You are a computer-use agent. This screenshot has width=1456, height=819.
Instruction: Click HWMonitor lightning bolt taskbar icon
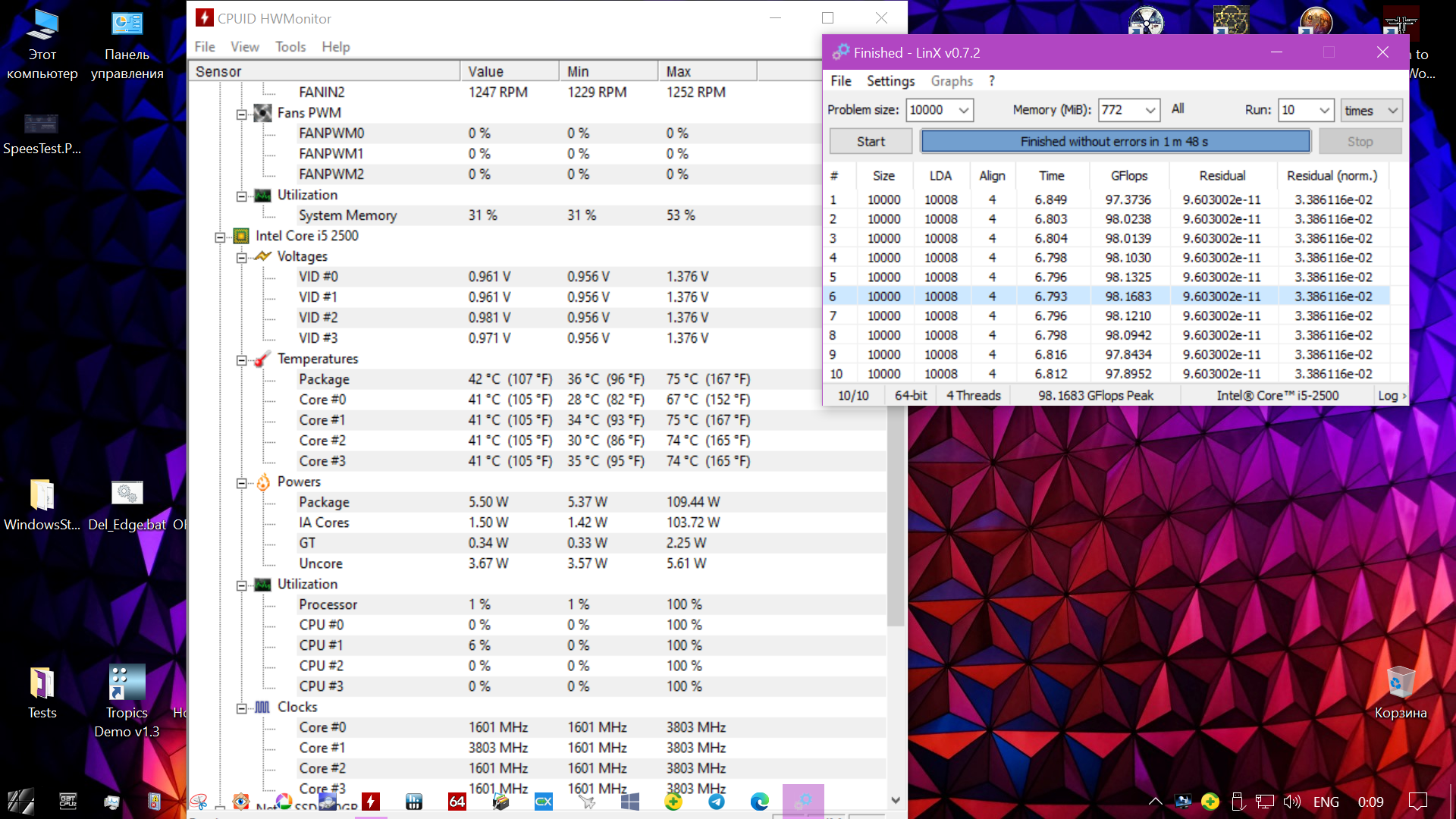point(371,802)
